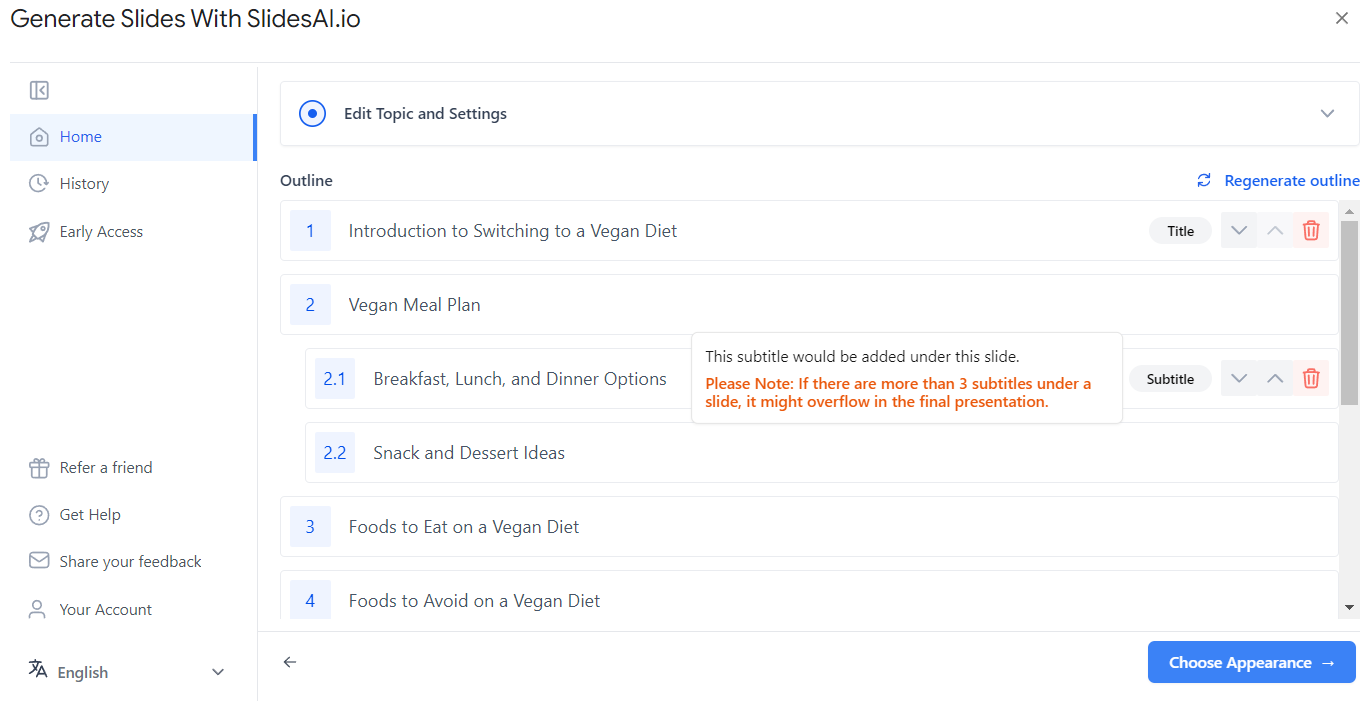Screen dimensions: 1370x710
Task: Click the Refer a friend gift icon
Action: tap(39, 468)
